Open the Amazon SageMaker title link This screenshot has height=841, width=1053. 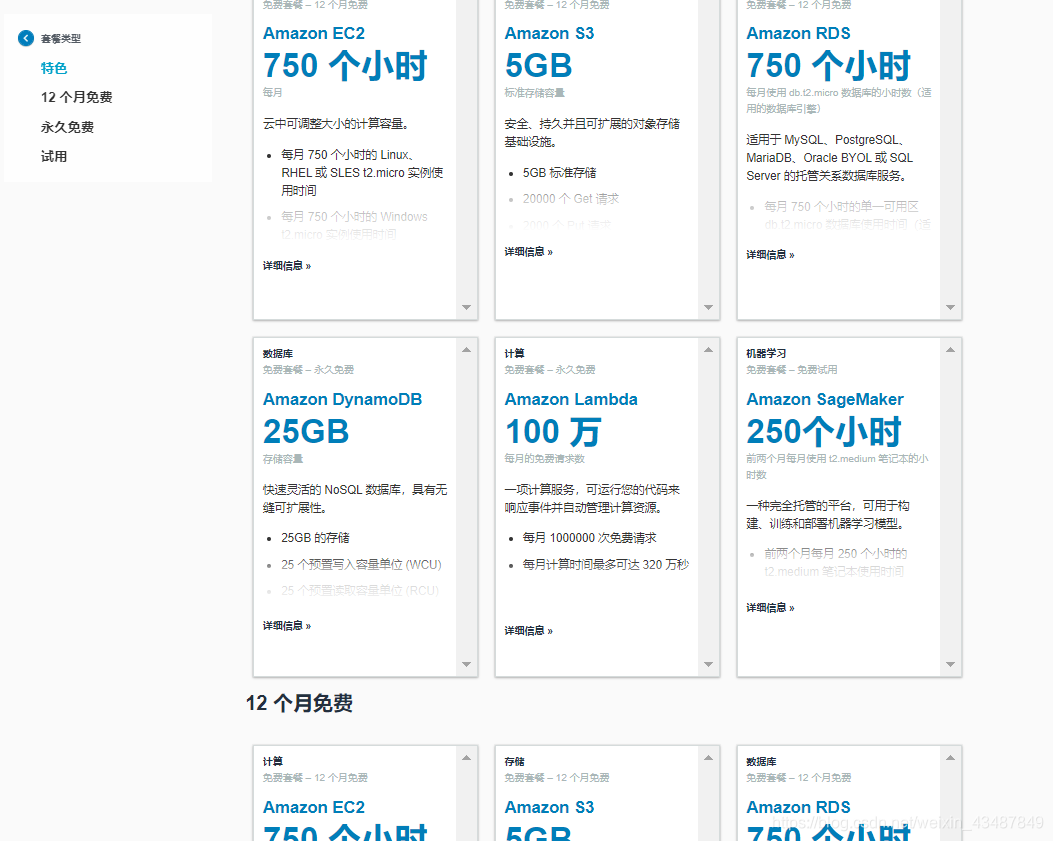[x=825, y=399]
